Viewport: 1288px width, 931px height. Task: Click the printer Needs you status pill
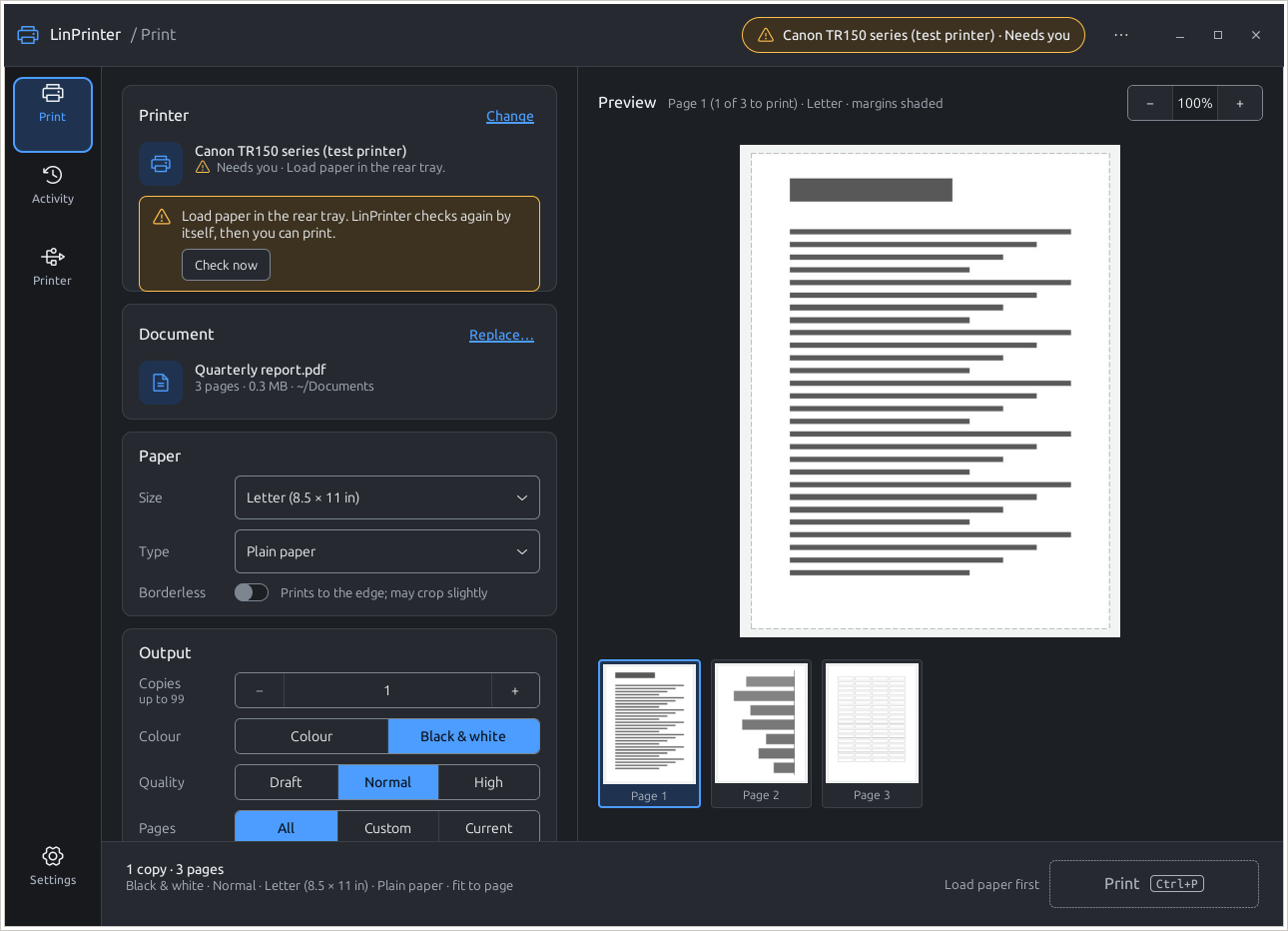914,35
